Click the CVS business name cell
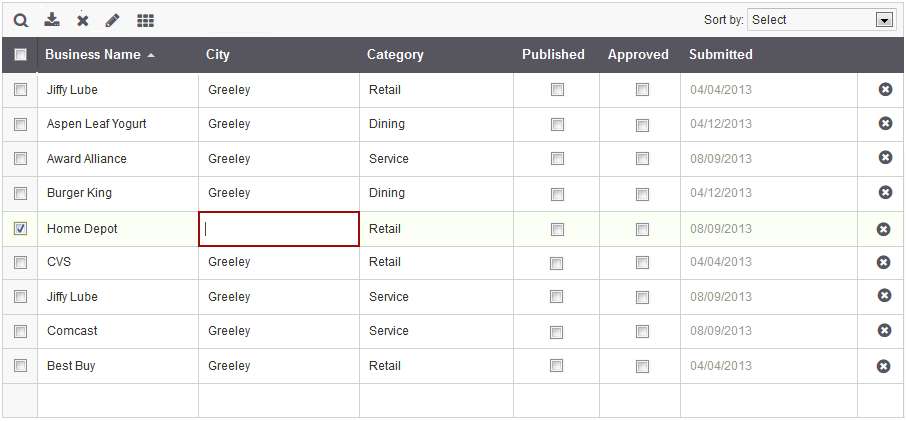 pyautogui.click(x=59, y=262)
